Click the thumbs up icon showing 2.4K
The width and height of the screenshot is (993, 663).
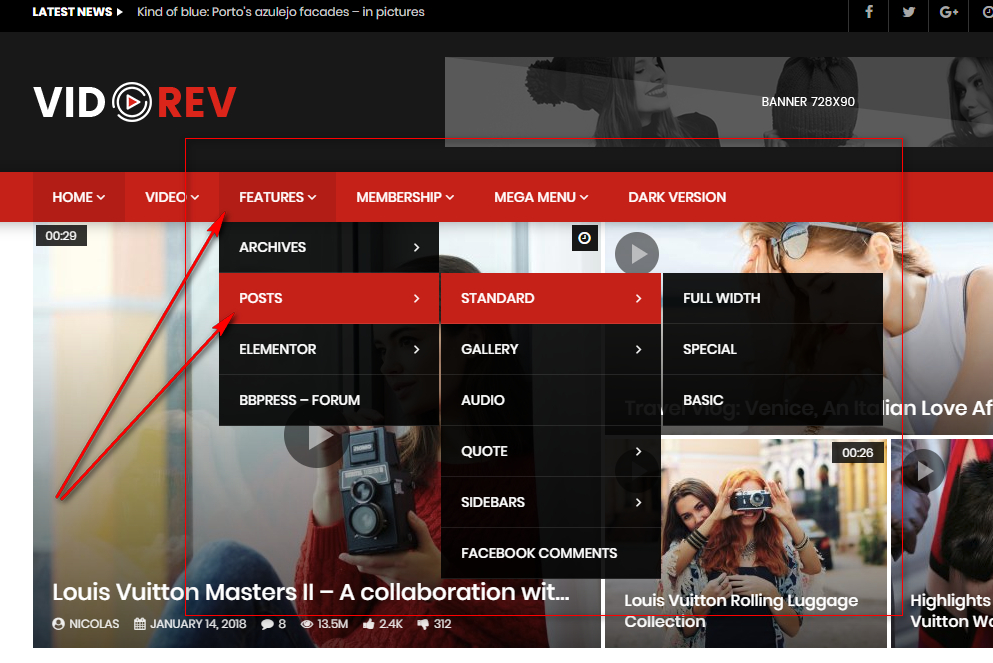tap(368, 624)
